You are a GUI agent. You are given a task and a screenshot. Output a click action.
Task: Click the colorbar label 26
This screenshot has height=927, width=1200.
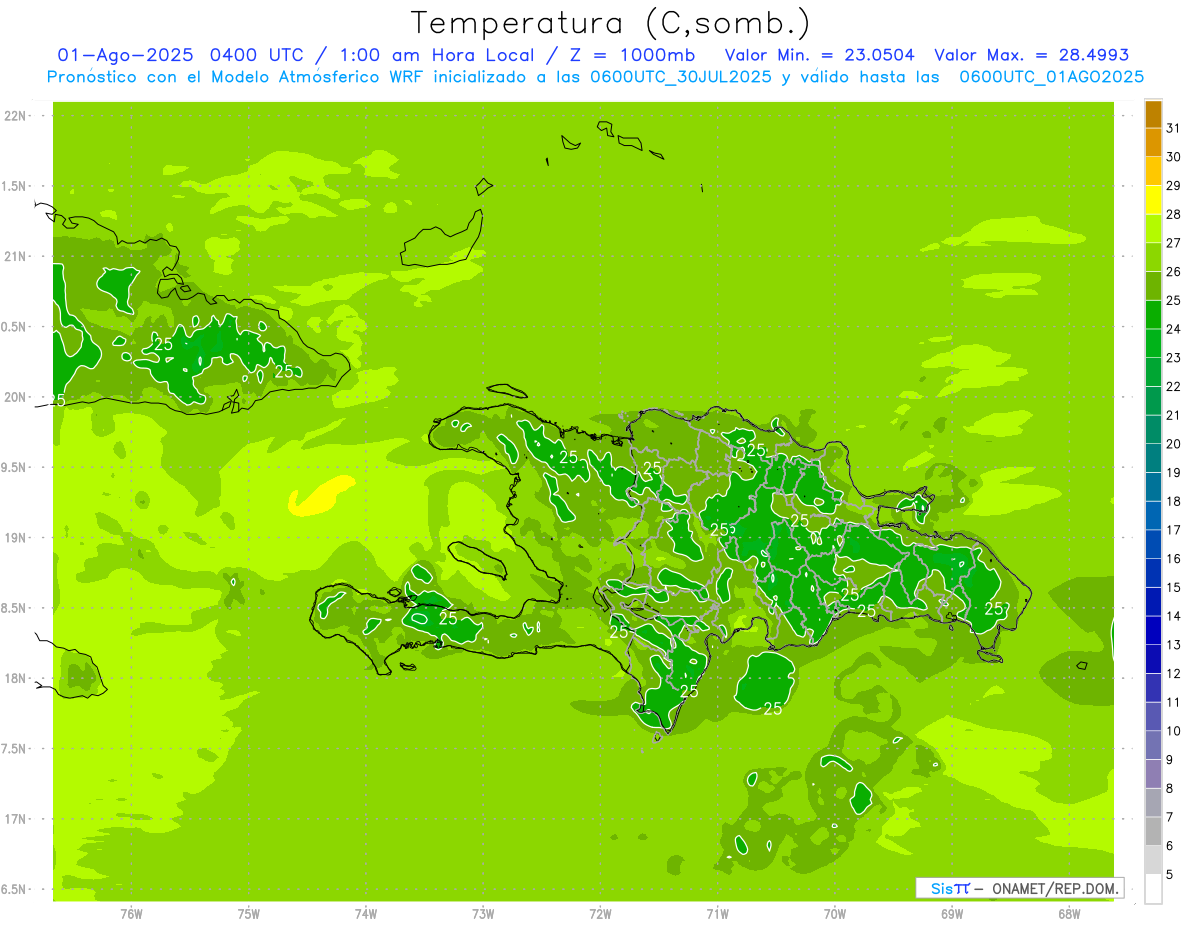point(1173,272)
